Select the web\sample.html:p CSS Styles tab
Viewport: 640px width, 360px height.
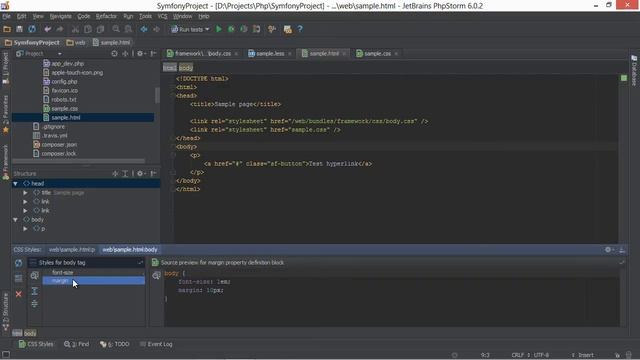pos(72,249)
